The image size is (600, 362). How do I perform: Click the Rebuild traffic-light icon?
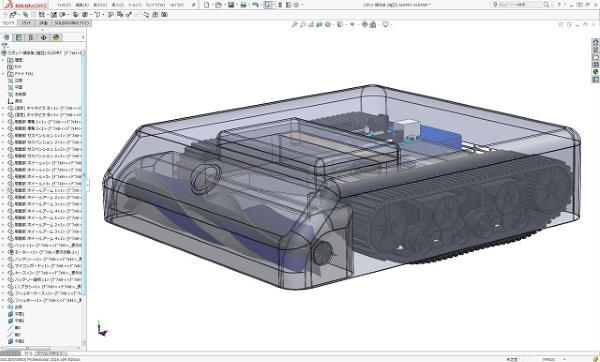280,5
